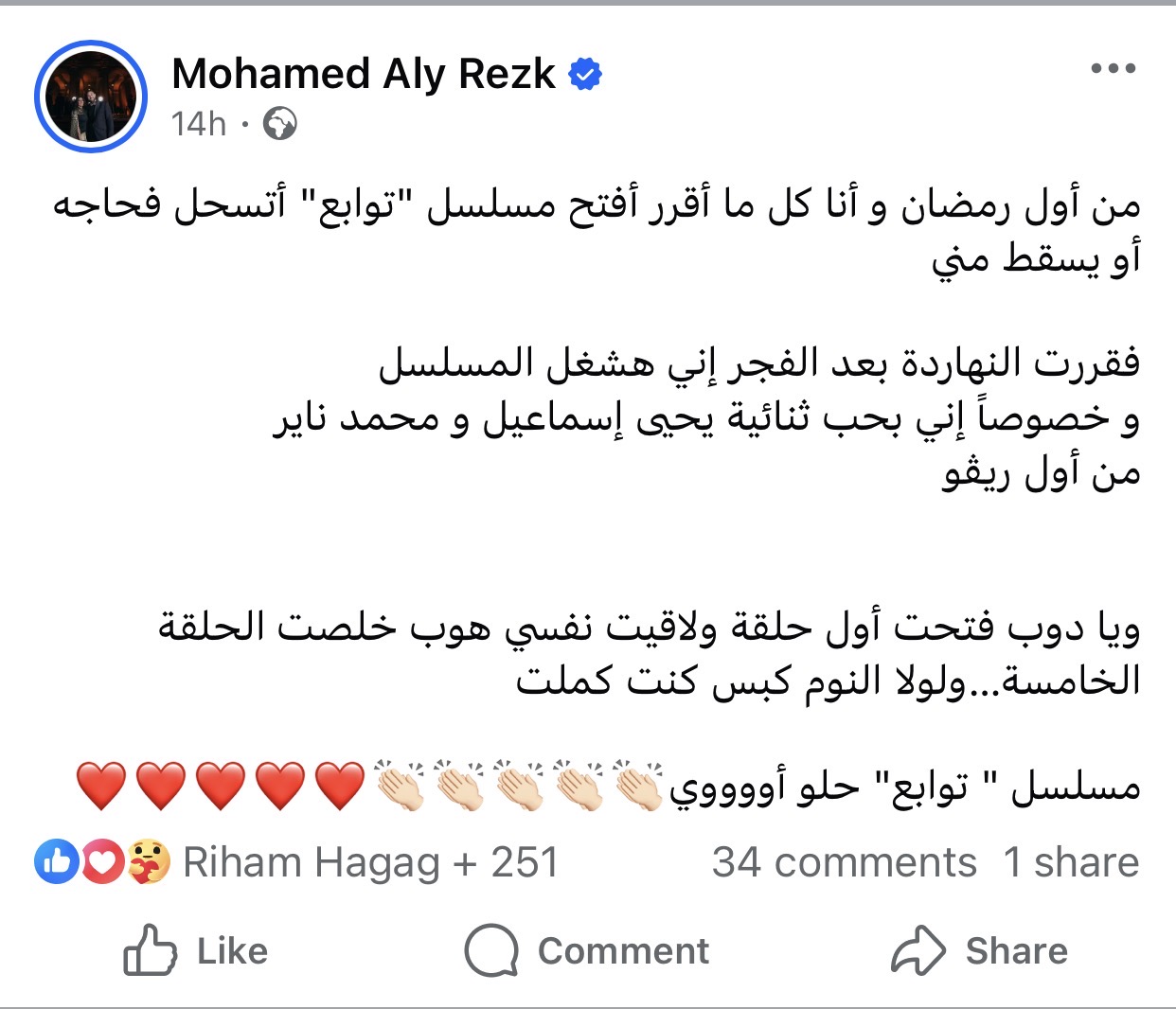
Task: Click the globe public audience icon
Action: point(279,124)
